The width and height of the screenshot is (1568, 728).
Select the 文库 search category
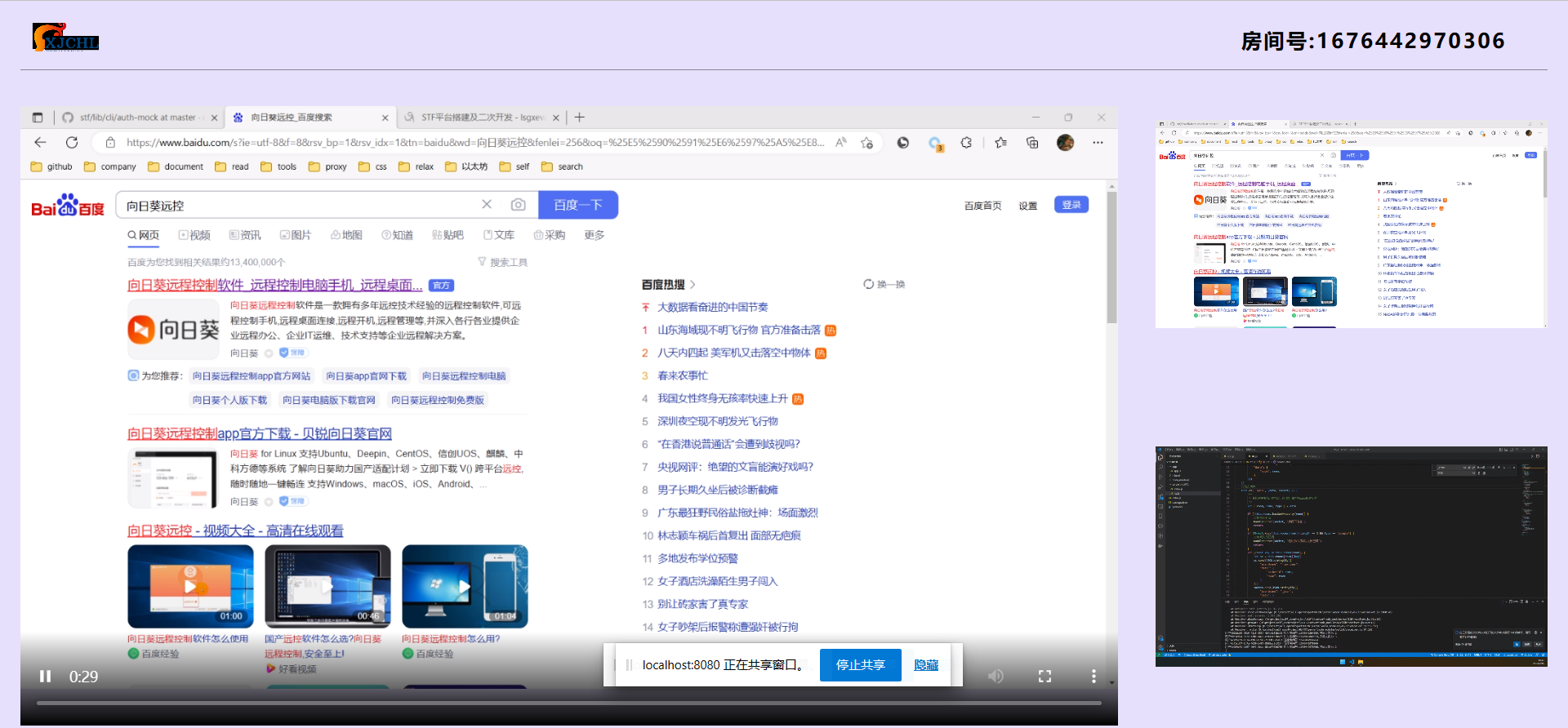pyautogui.click(x=498, y=235)
